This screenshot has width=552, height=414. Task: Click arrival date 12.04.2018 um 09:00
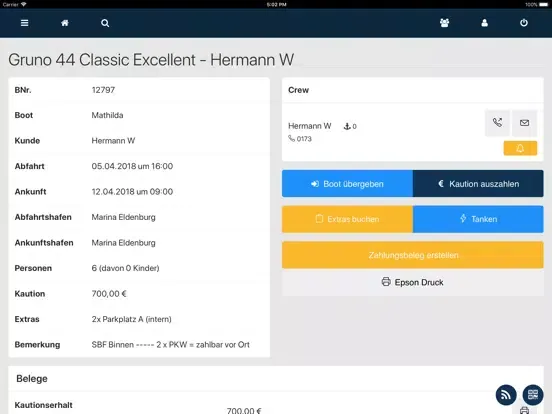click(132, 192)
